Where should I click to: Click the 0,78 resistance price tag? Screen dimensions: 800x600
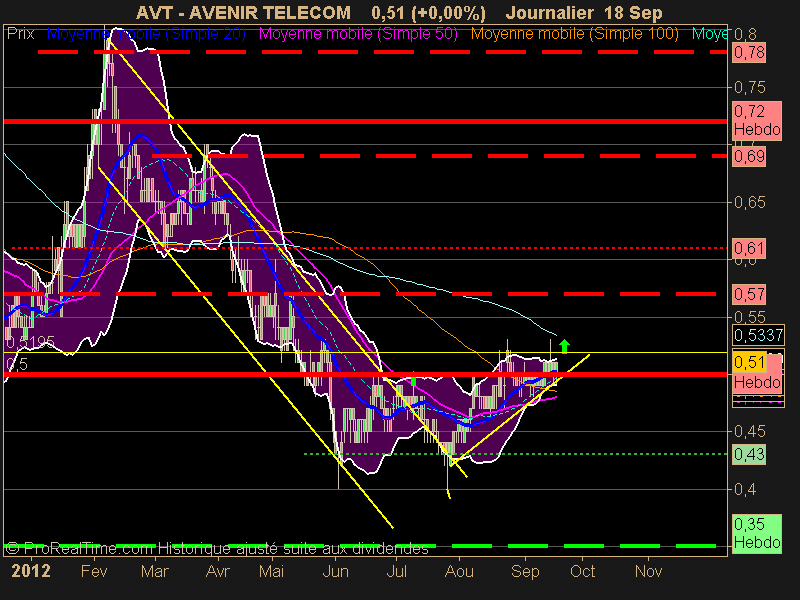749,53
